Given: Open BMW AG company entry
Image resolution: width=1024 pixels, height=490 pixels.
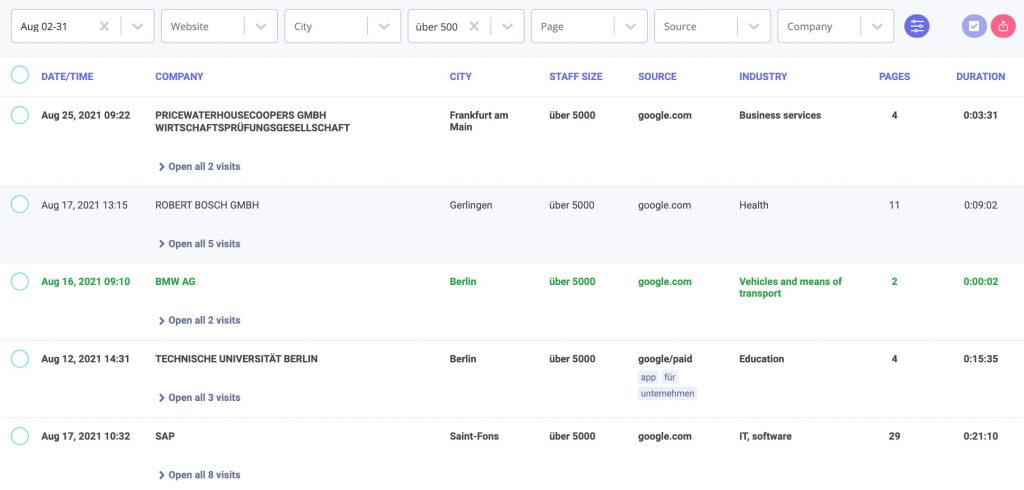Looking at the screenshot, I should [x=175, y=282].
